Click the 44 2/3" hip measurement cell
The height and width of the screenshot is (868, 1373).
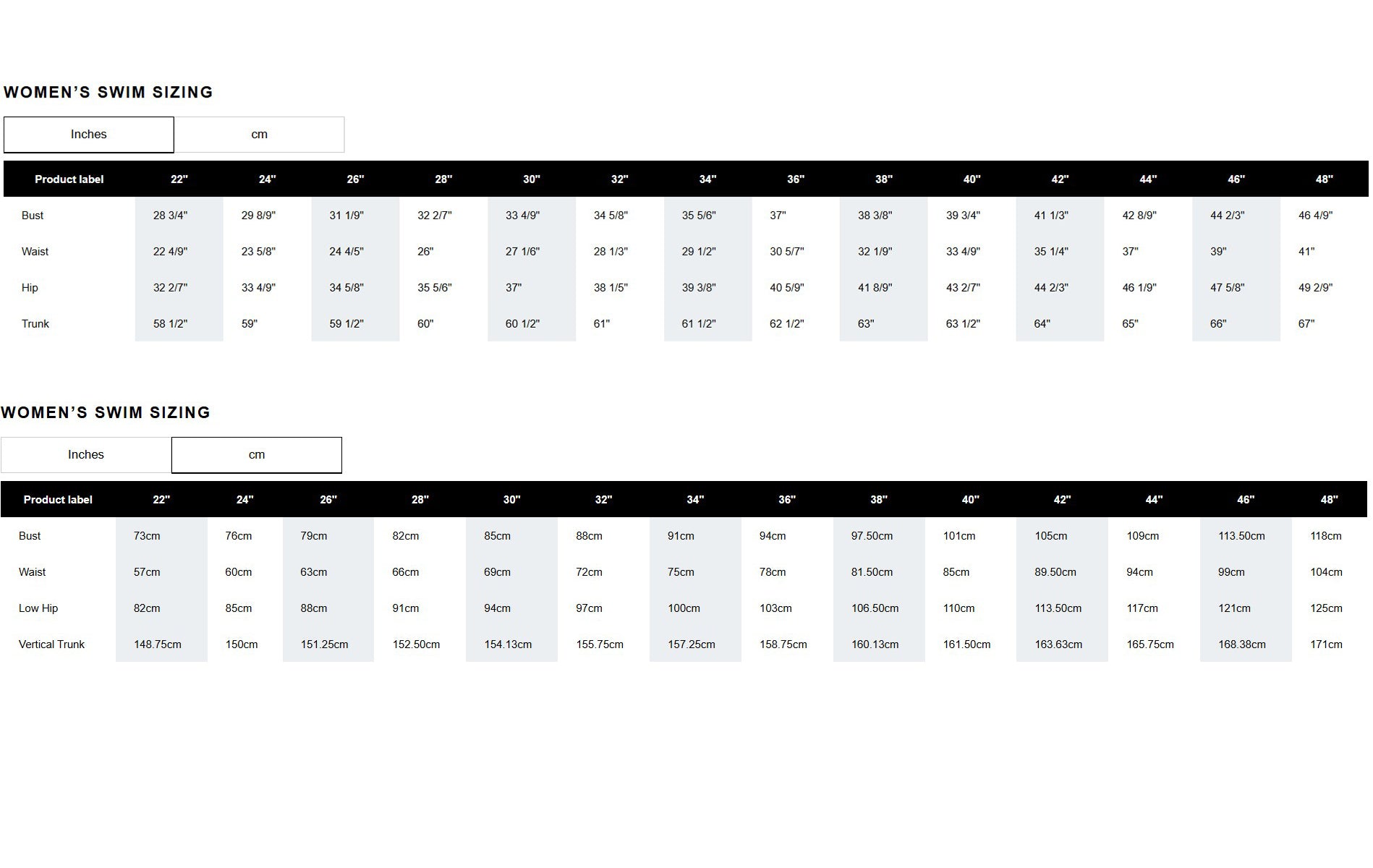(1051, 288)
